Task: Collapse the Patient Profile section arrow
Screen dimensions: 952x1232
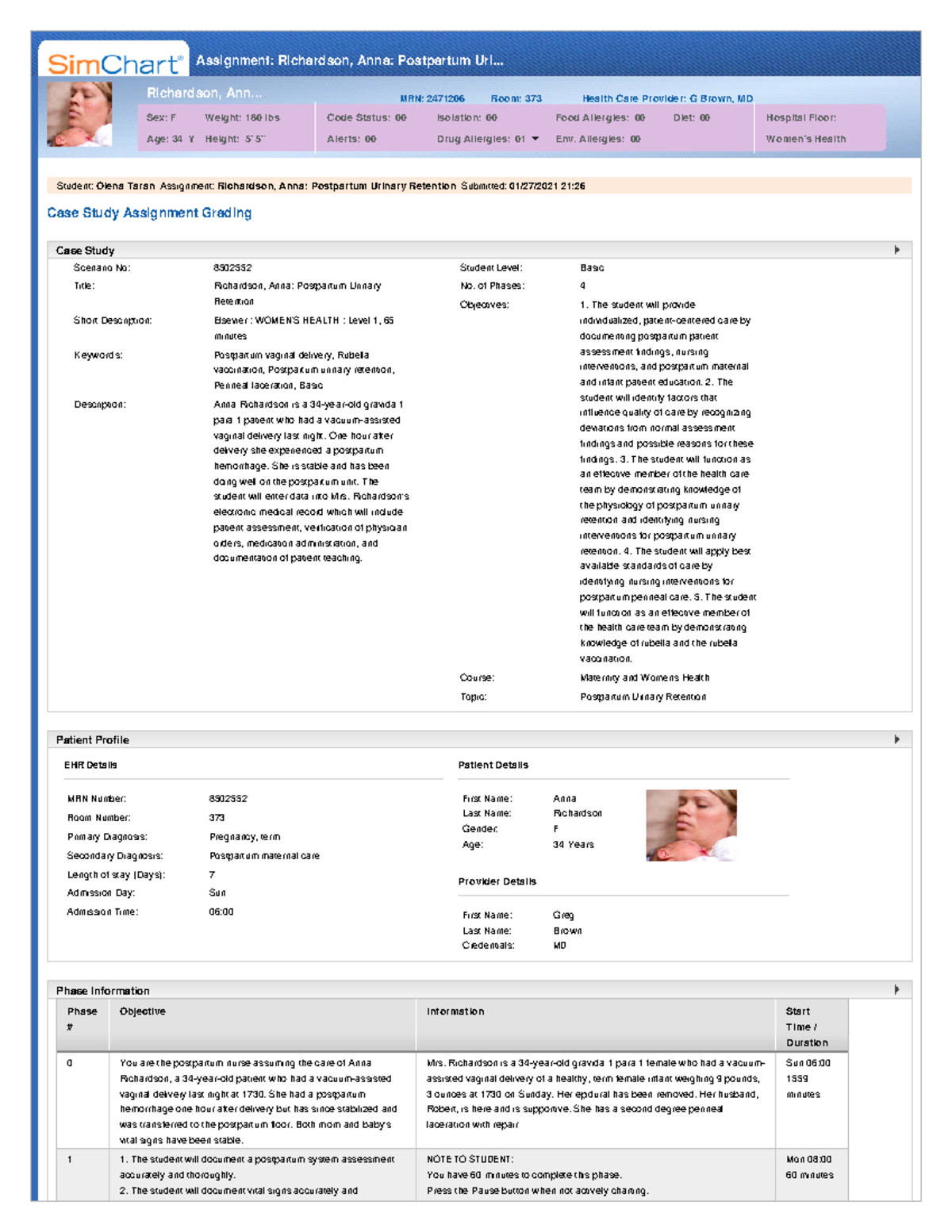Action: coord(896,739)
